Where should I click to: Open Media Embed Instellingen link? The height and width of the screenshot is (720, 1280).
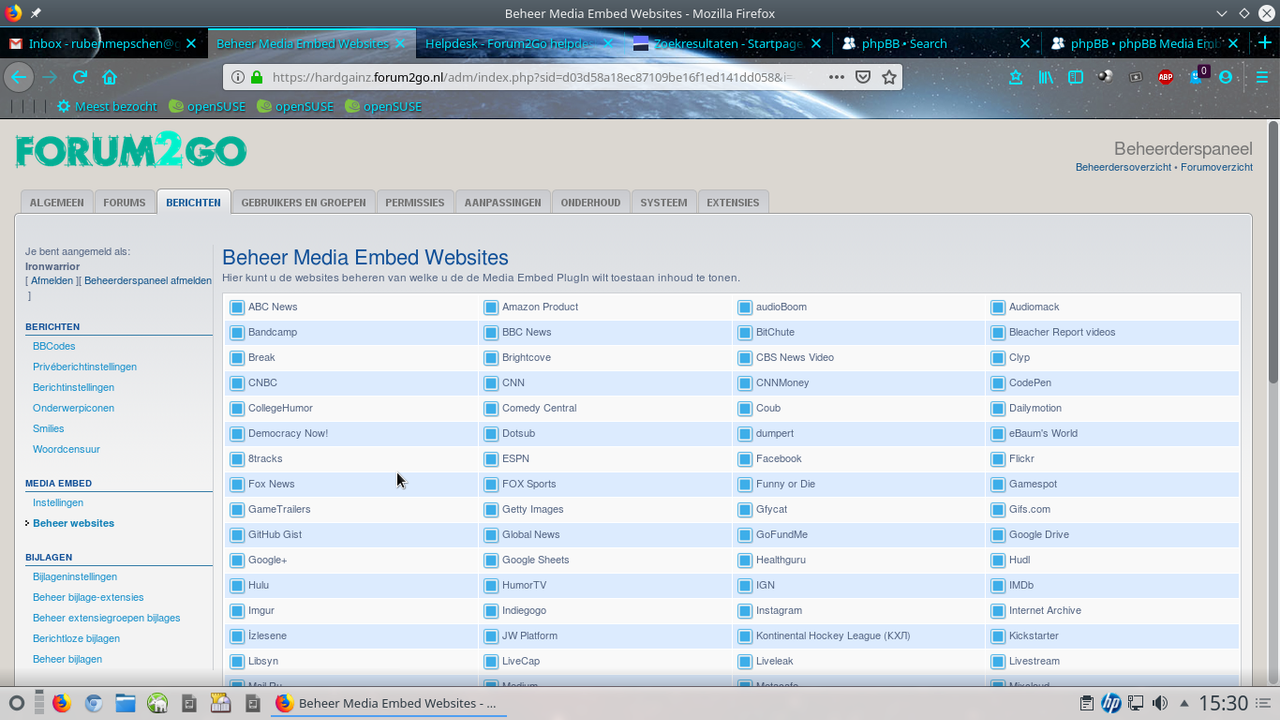pos(58,503)
